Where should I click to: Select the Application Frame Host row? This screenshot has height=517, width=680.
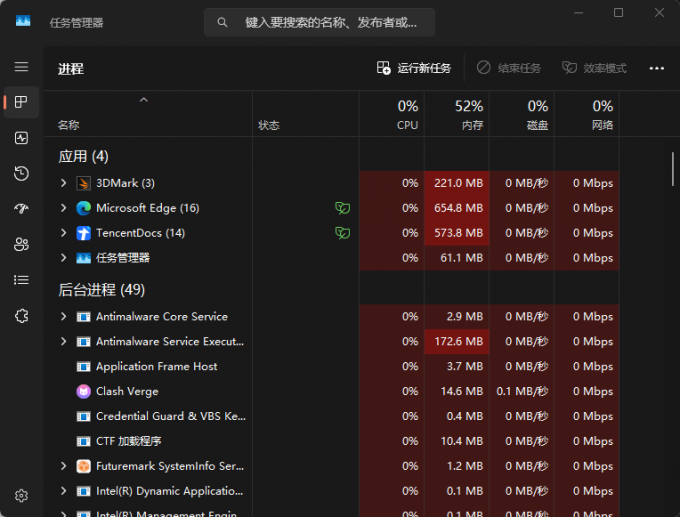point(332,366)
